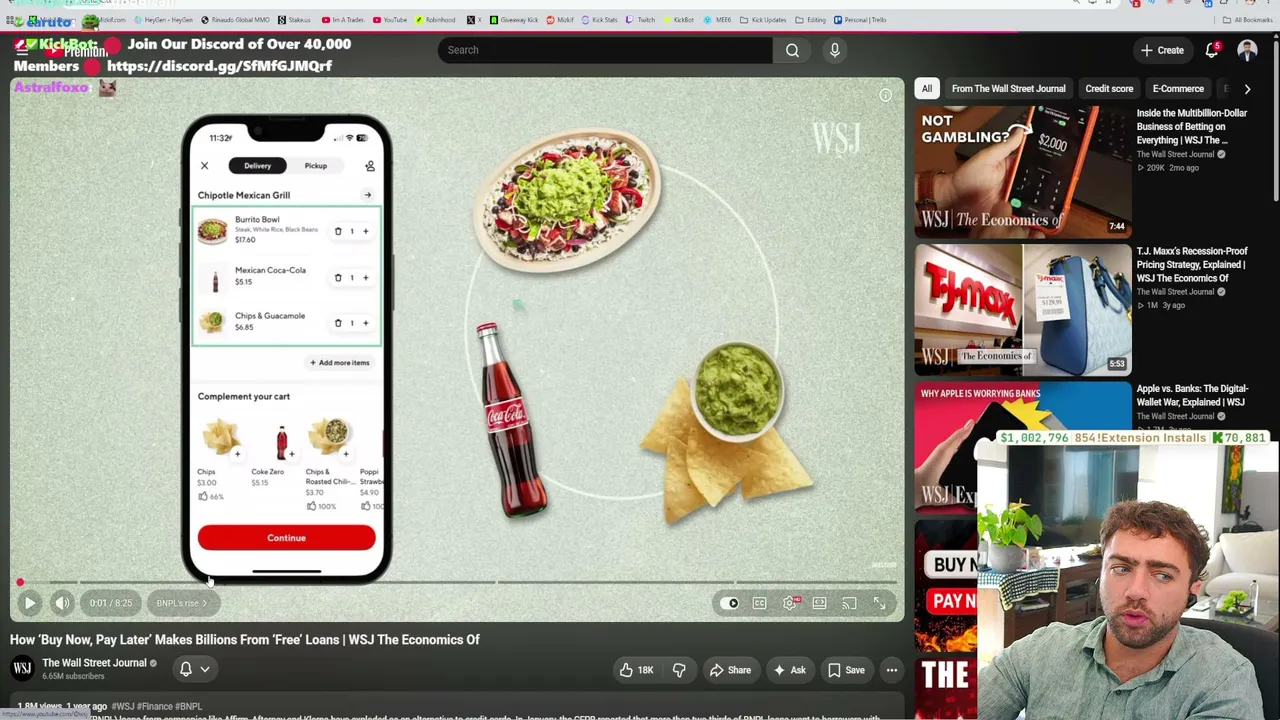The image size is (1280, 720).
Task: Click the #WSJ hashtag
Action: [124, 707]
